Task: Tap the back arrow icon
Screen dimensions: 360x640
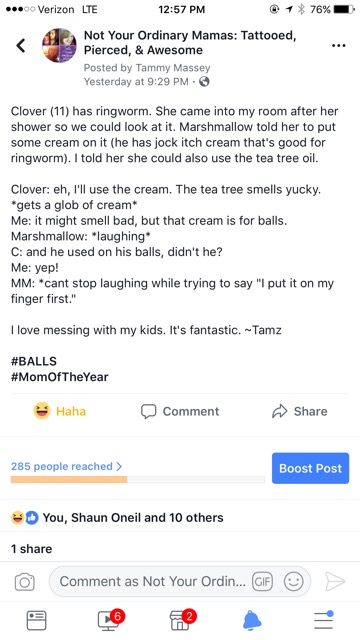Action: 21,45
